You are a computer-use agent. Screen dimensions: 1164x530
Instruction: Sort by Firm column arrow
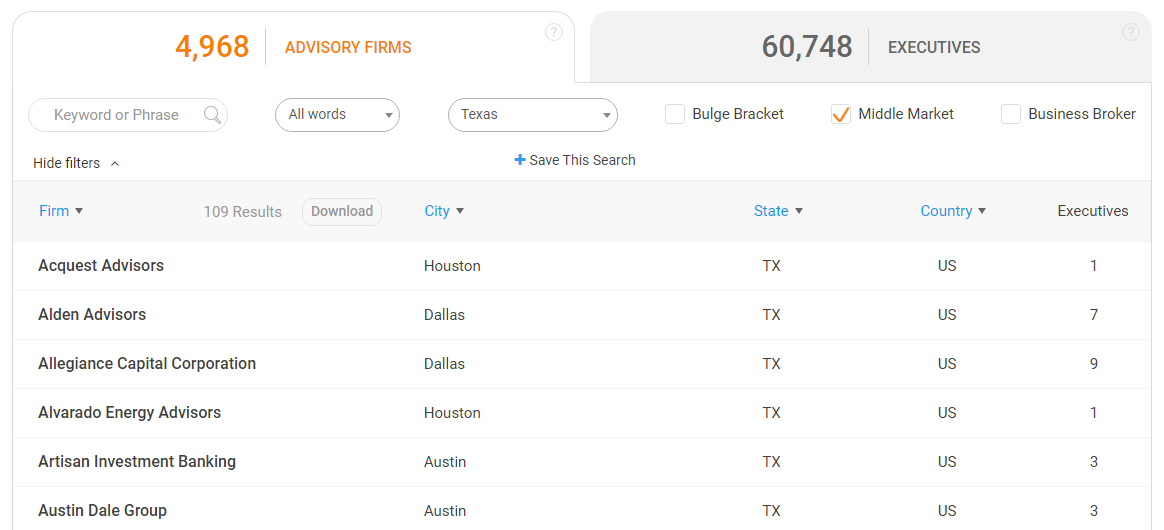[x=79, y=211]
